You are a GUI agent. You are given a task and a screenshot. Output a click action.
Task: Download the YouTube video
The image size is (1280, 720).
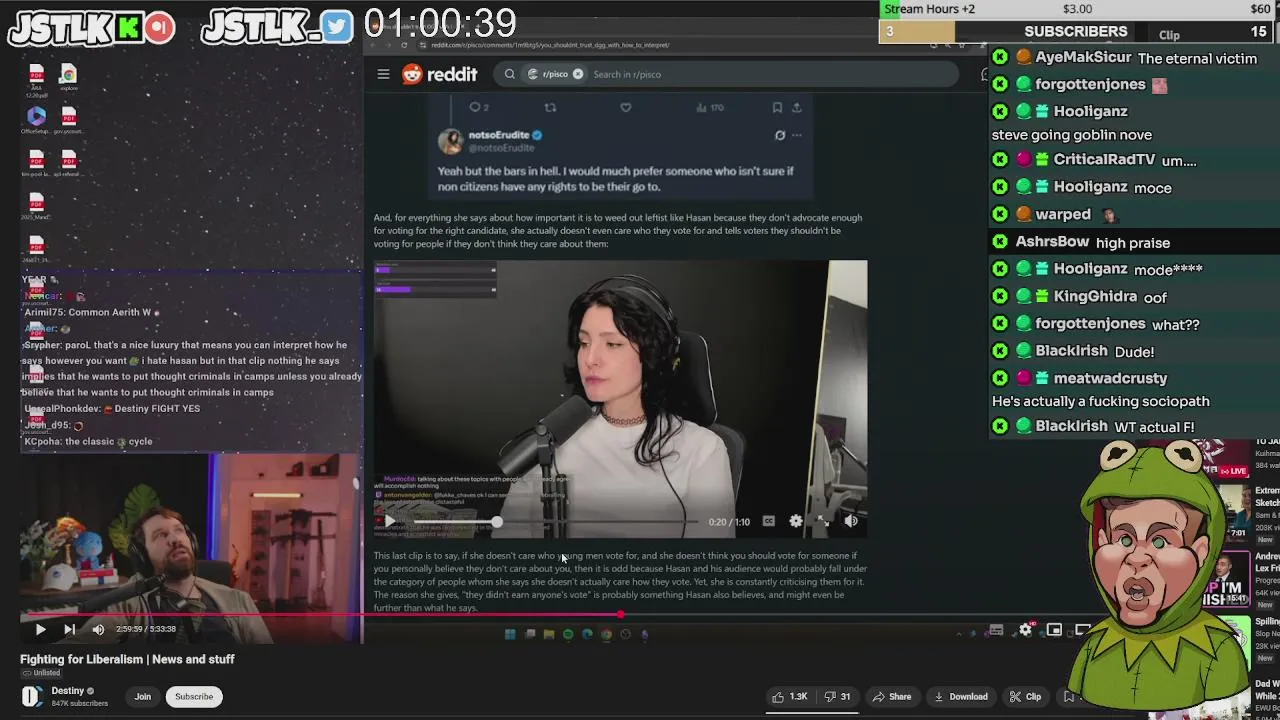click(x=960, y=697)
